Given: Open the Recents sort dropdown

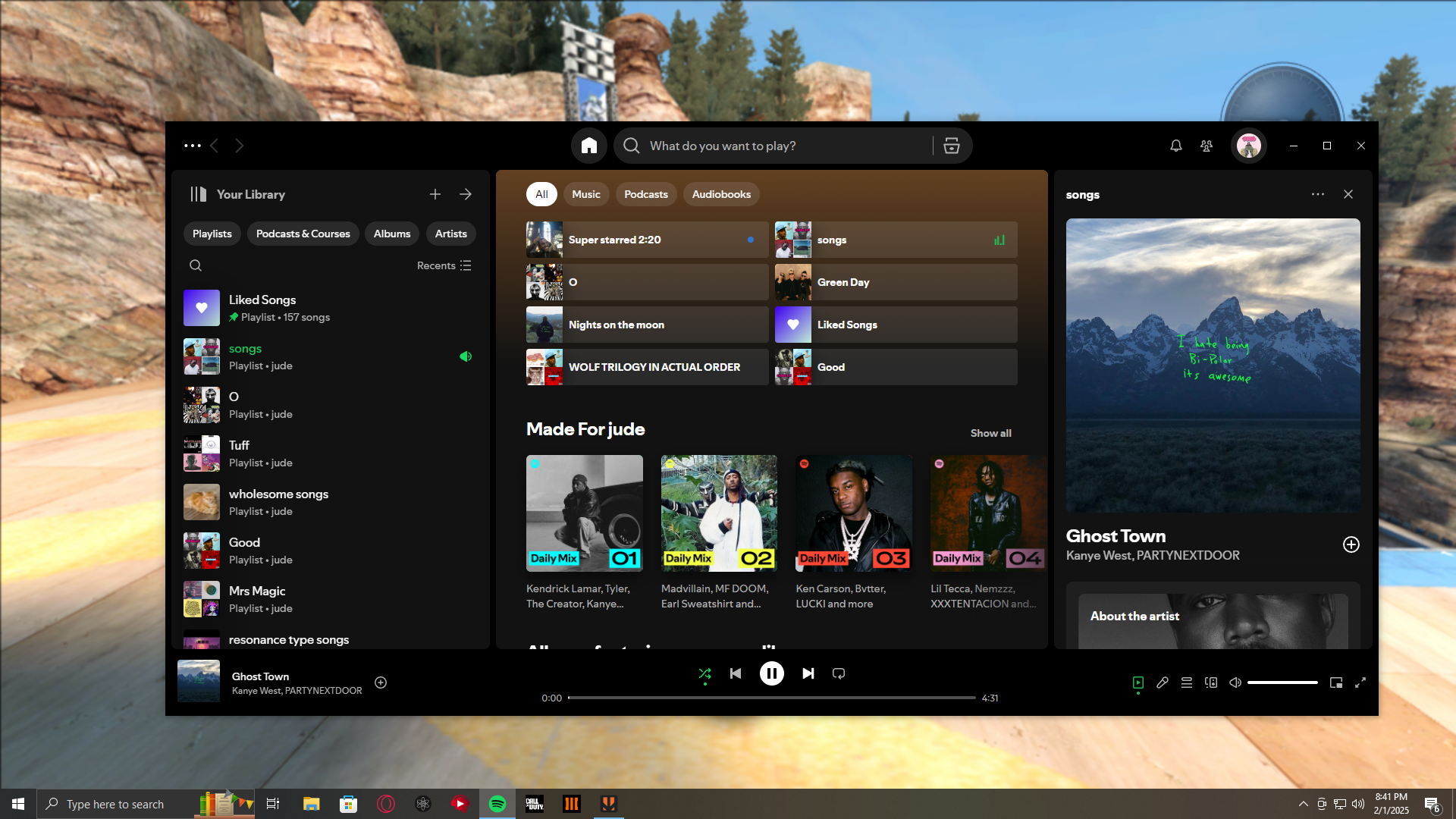Looking at the screenshot, I should point(444,265).
